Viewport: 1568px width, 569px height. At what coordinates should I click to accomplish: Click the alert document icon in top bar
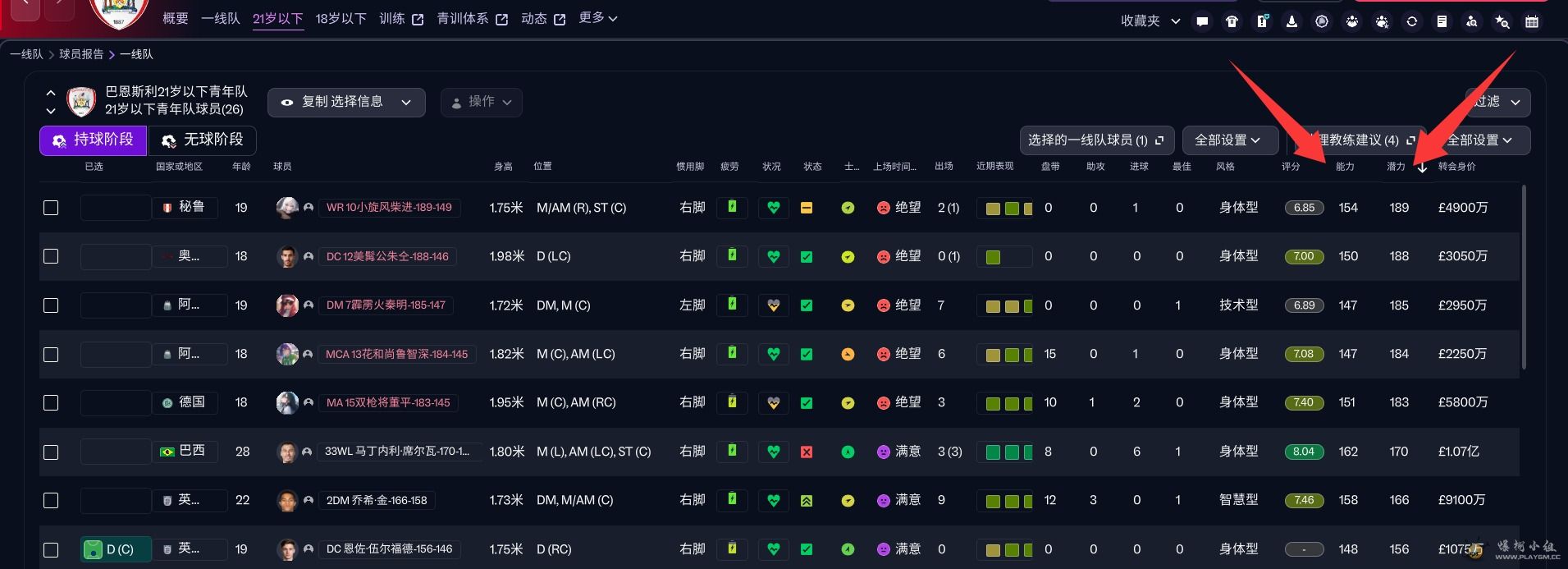(1262, 22)
